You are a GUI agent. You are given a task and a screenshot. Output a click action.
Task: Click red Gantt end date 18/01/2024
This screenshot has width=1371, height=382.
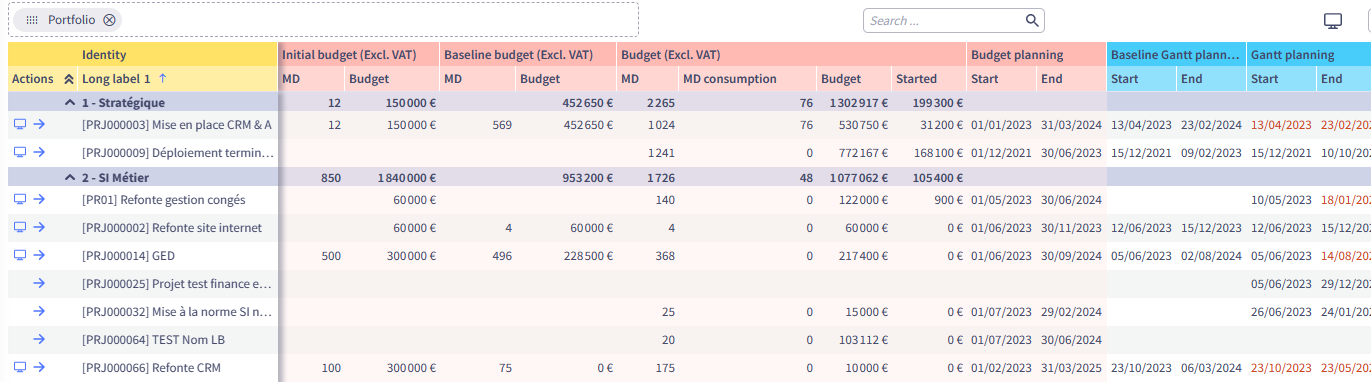[x=1345, y=199]
